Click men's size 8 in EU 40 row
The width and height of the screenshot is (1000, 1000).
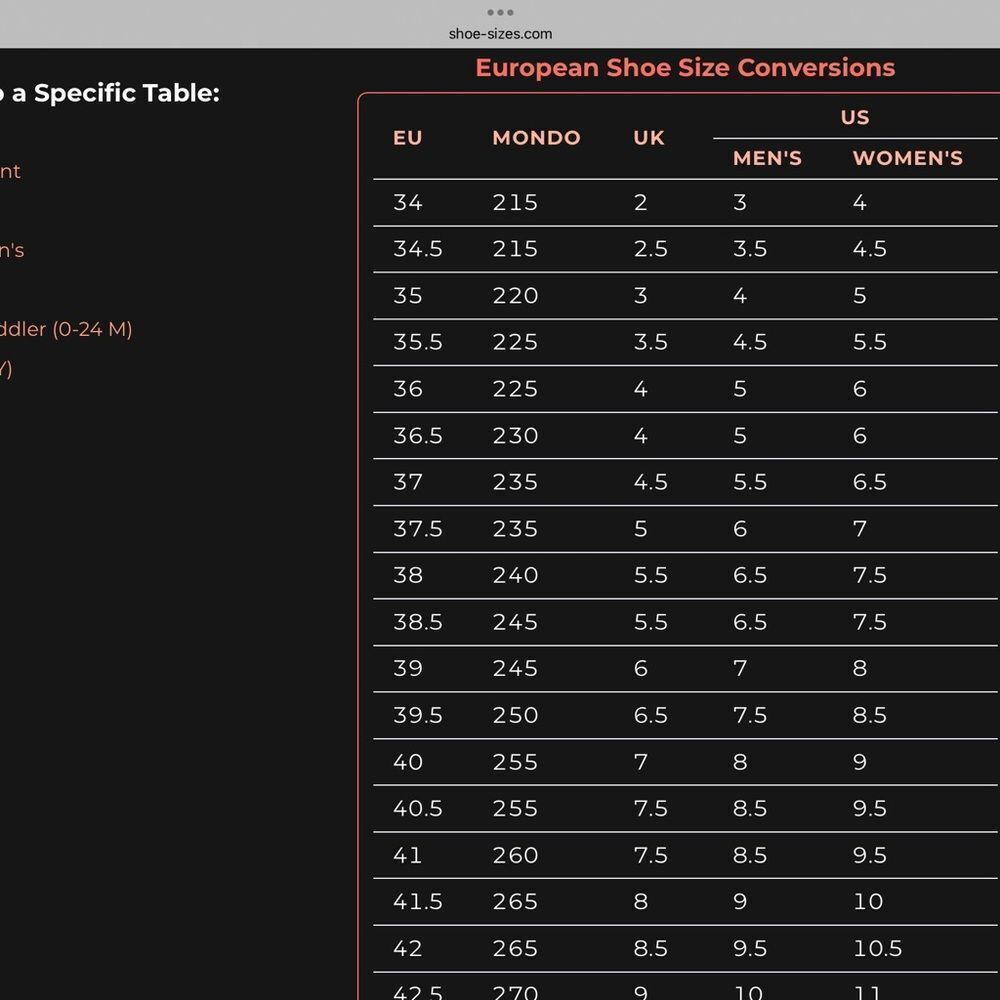(740, 761)
